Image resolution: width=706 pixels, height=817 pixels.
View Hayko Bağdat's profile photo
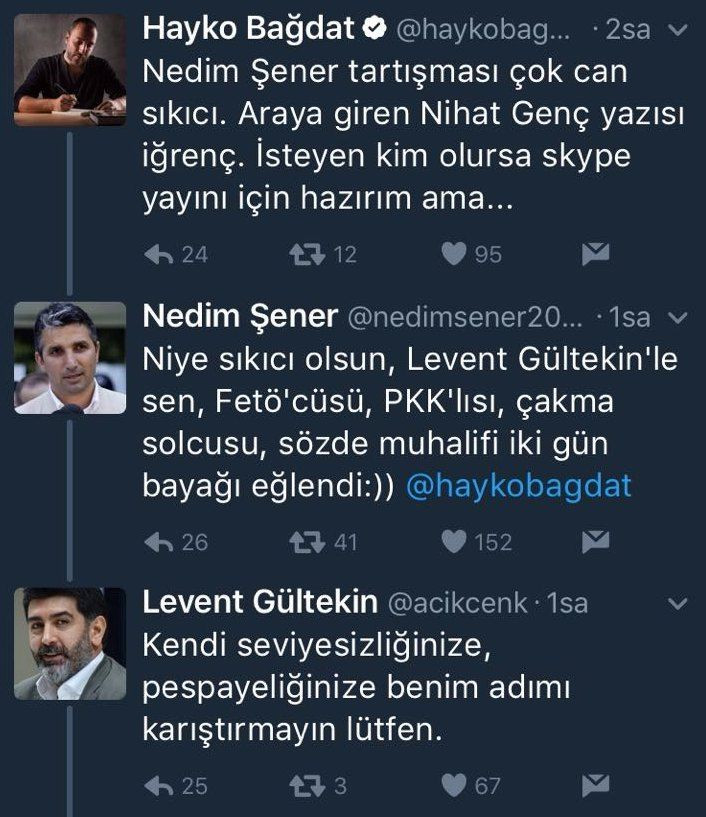point(70,70)
